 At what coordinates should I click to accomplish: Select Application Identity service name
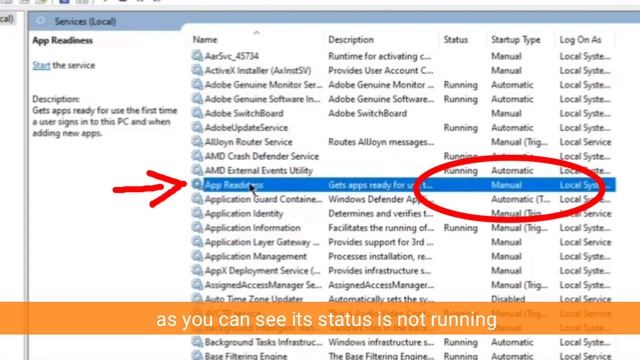click(244, 213)
